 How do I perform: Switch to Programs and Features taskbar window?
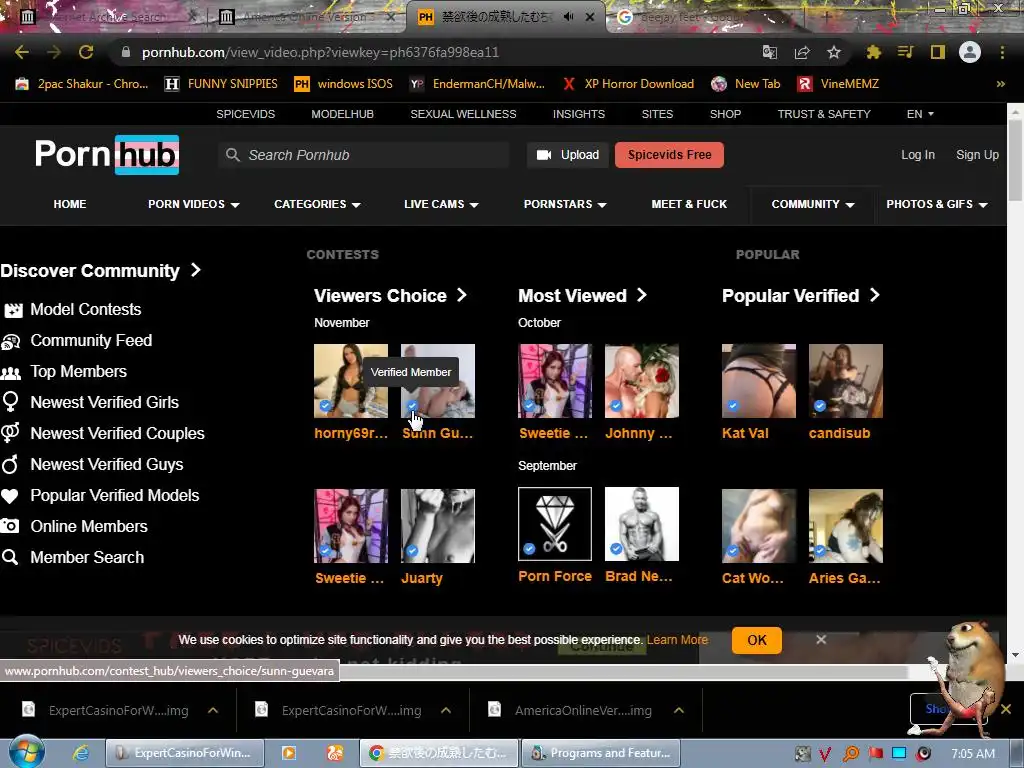[601, 753]
